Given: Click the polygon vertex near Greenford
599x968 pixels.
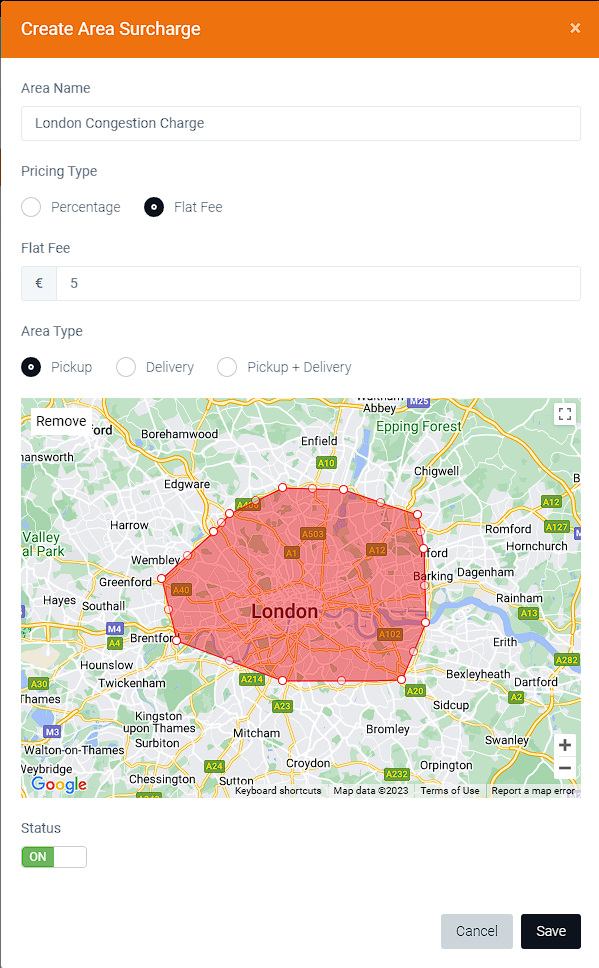Looking at the screenshot, I should 162,578.
